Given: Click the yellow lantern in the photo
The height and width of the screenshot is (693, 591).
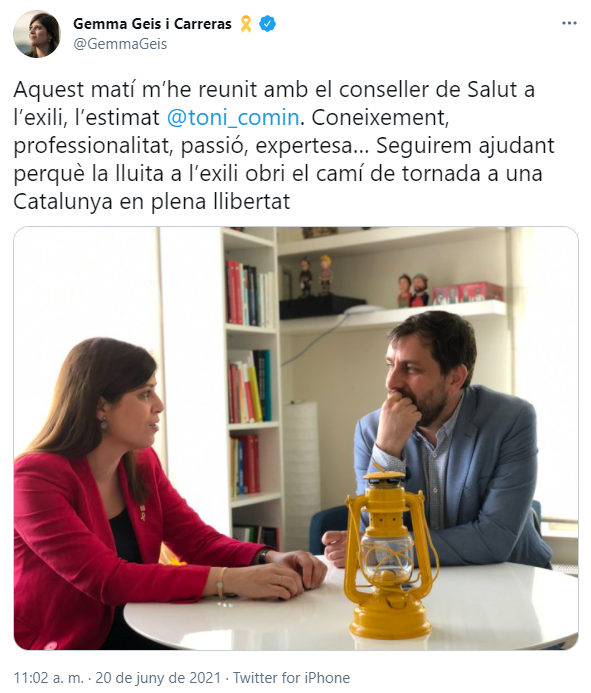Looking at the screenshot, I should [389, 555].
